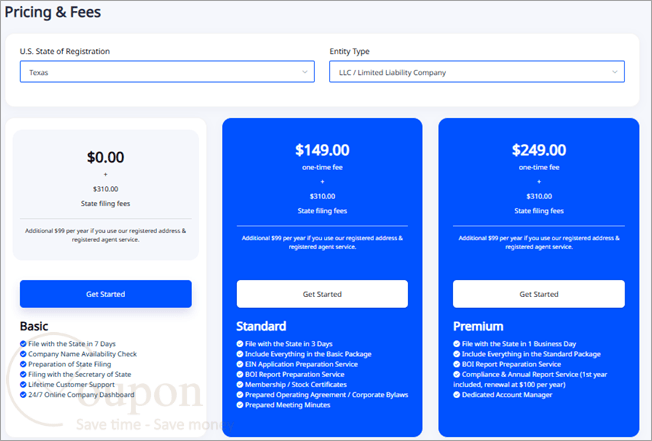Viewport: 652px width, 441px height.
Task: Click the chevron arrow in the Entity Type dropdown
Action: click(x=615, y=72)
